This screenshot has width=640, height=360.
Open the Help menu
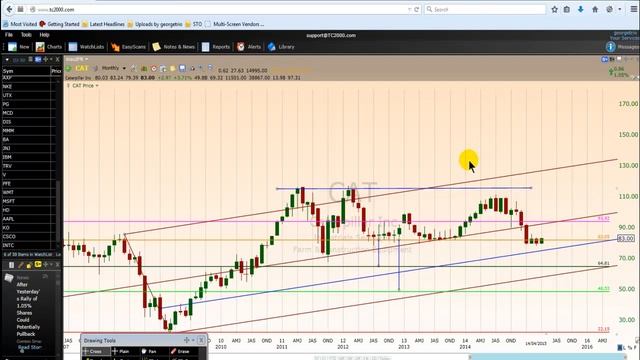[x=44, y=35]
